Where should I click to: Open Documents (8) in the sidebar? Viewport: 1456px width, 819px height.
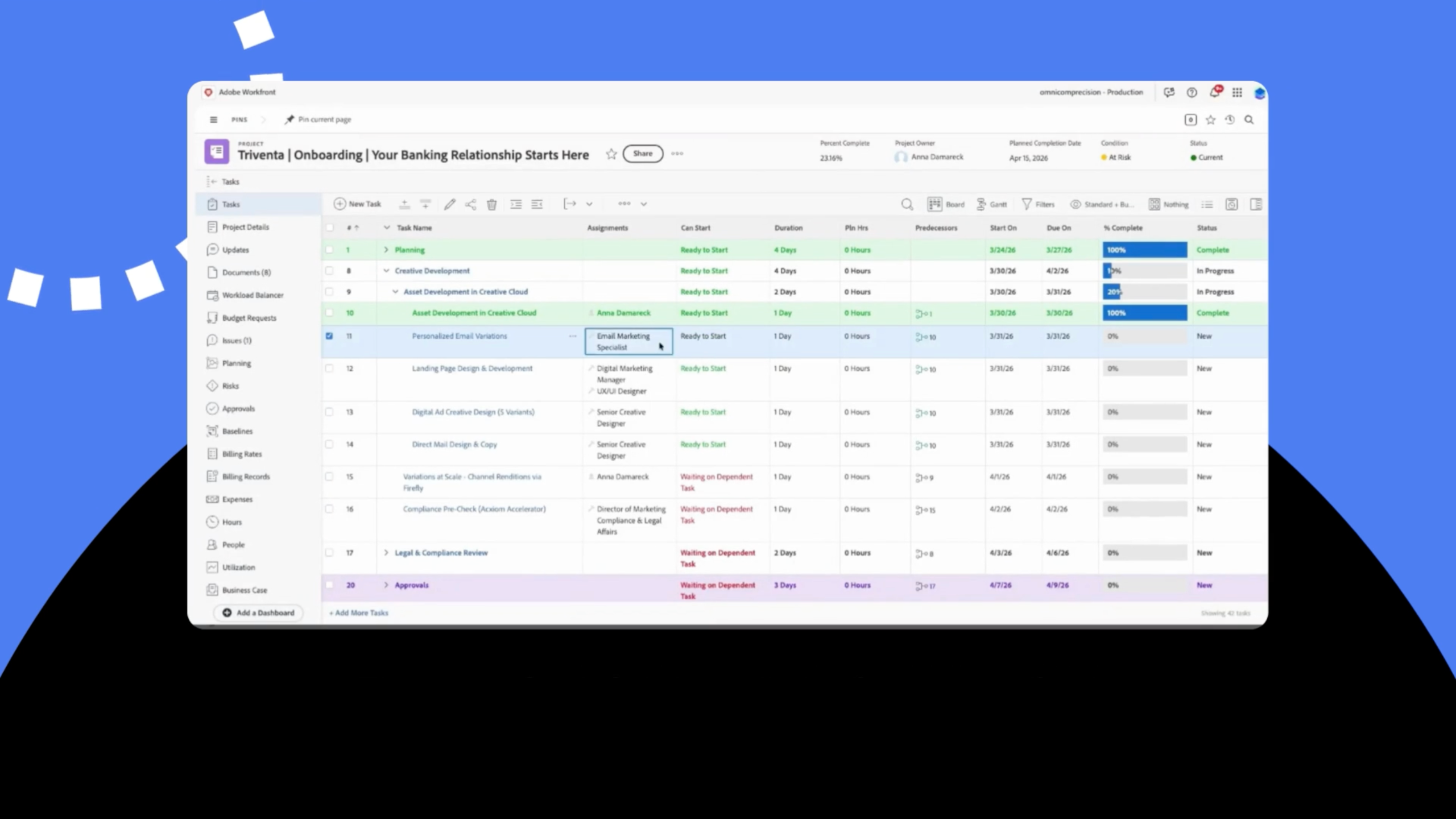[x=246, y=272]
